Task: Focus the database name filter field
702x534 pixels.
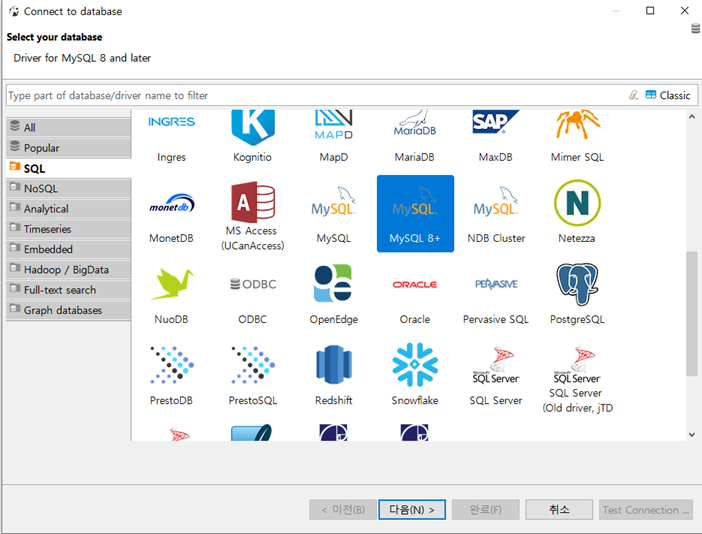Action: 316,95
